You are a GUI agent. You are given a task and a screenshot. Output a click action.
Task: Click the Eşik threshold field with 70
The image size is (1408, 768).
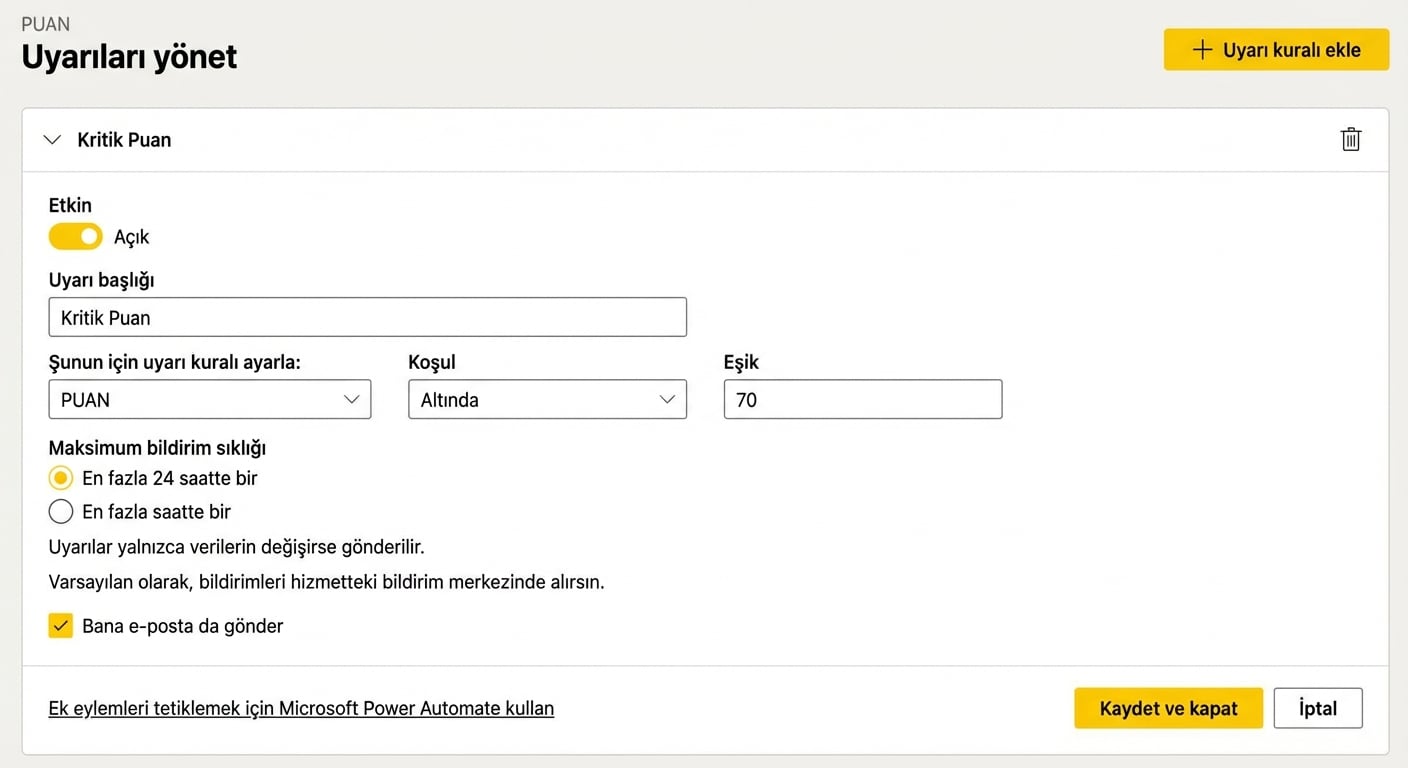(x=862, y=399)
